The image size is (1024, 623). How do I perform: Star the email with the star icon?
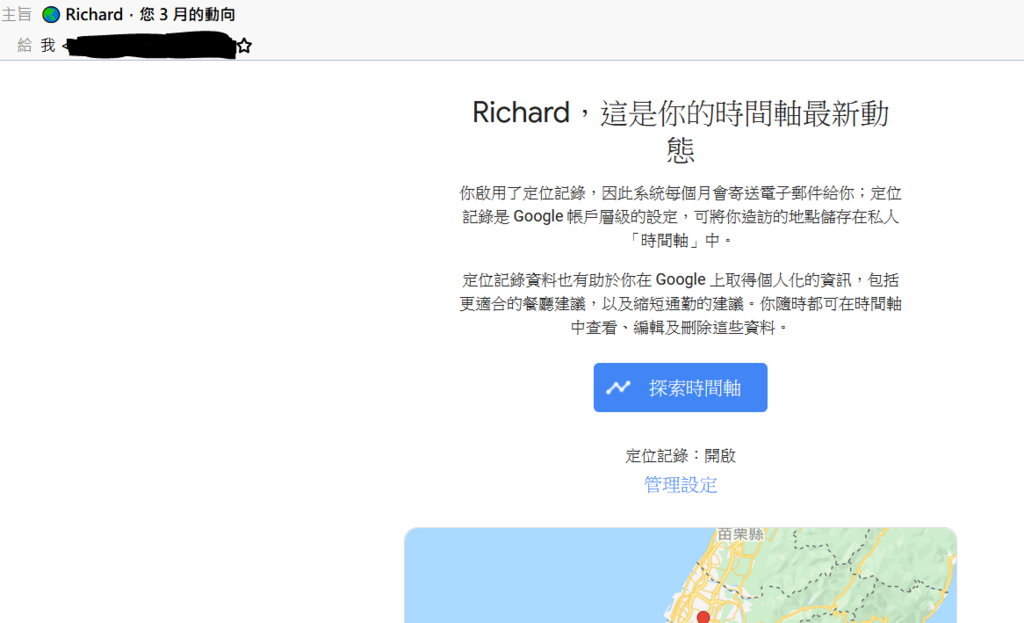(244, 46)
